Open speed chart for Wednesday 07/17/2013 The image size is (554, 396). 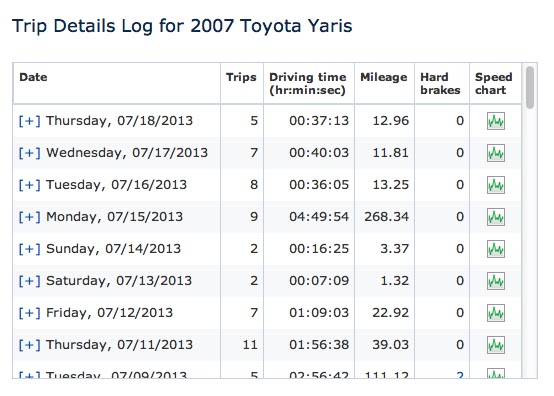(x=496, y=153)
